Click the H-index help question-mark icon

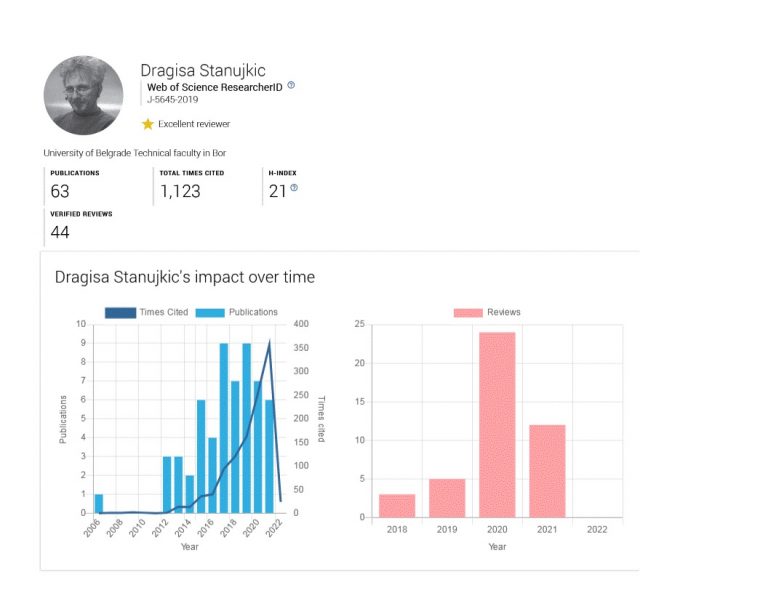point(294,188)
